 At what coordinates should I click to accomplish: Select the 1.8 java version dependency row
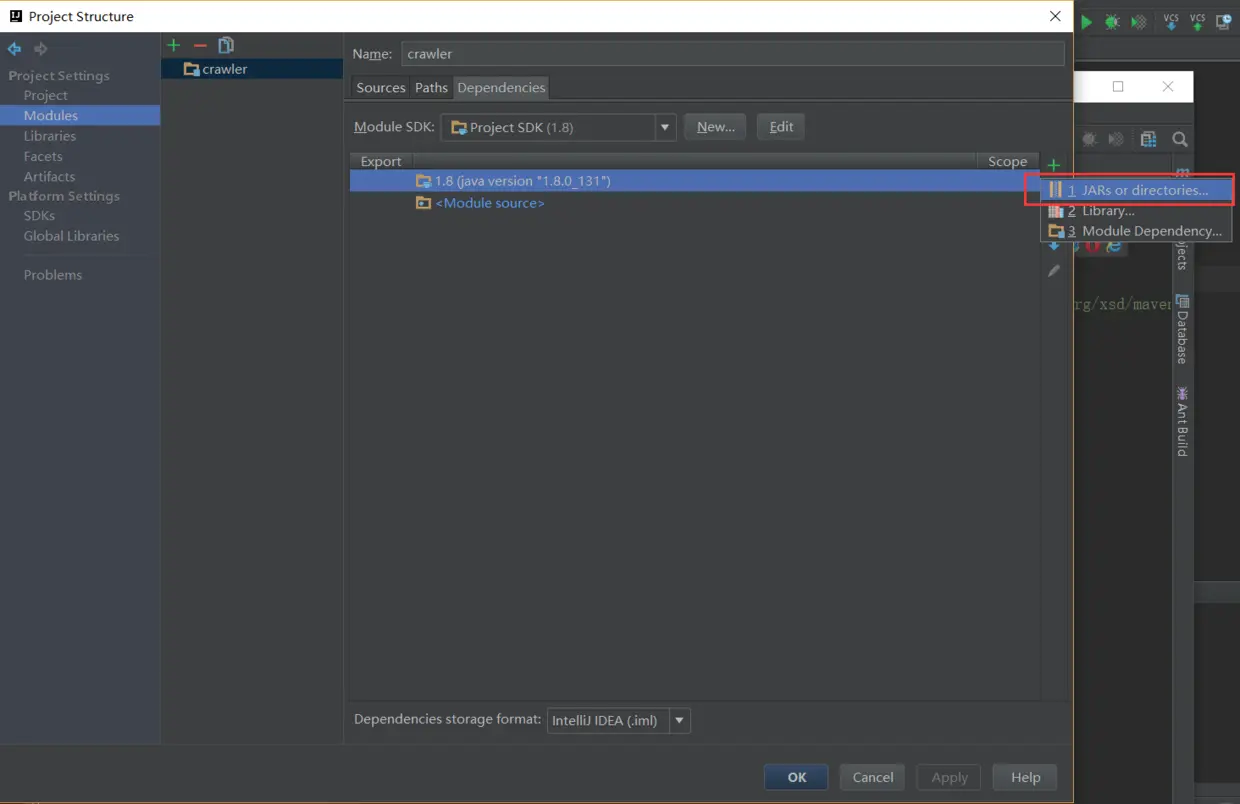694,181
